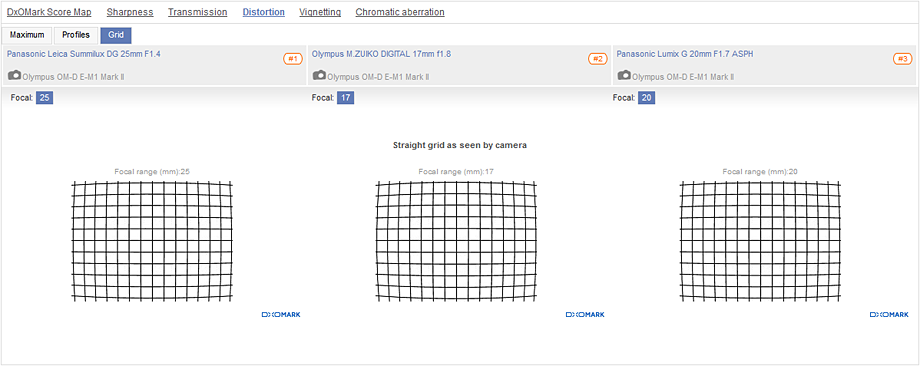Click the 17mm distortion grid image
Viewport: 920px width, 366px height.
(456, 241)
